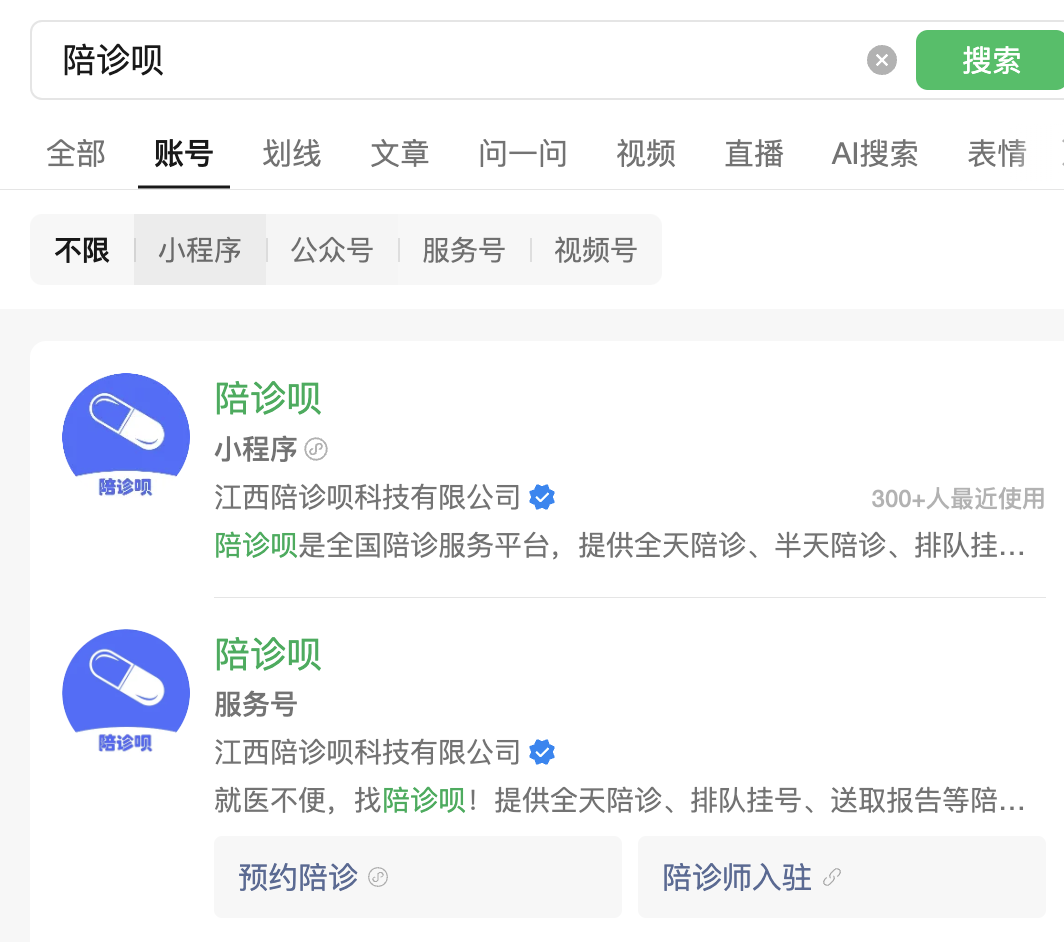Click verified badge in the 小程序 result
Viewport: 1064px width, 942px height.
542,497
